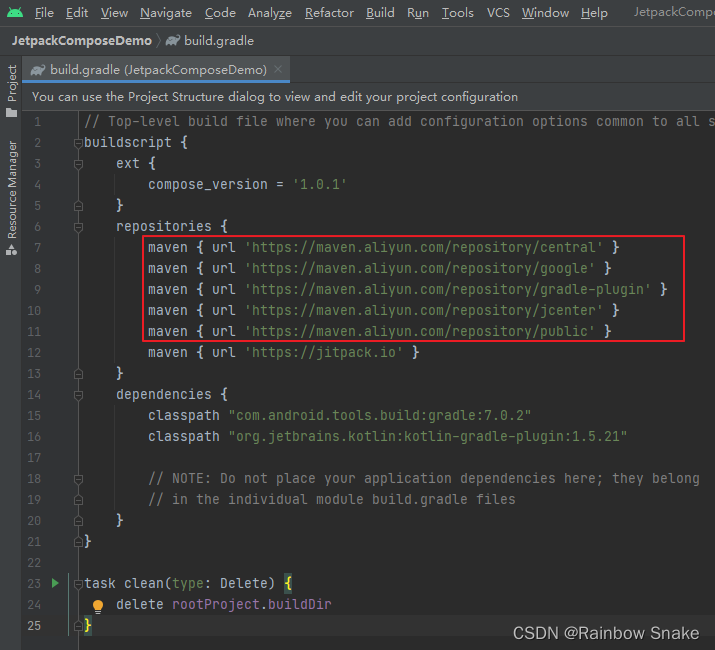715x650 pixels.
Task: Click the Gradle elephant icon in breadcrumb
Action: [173, 41]
